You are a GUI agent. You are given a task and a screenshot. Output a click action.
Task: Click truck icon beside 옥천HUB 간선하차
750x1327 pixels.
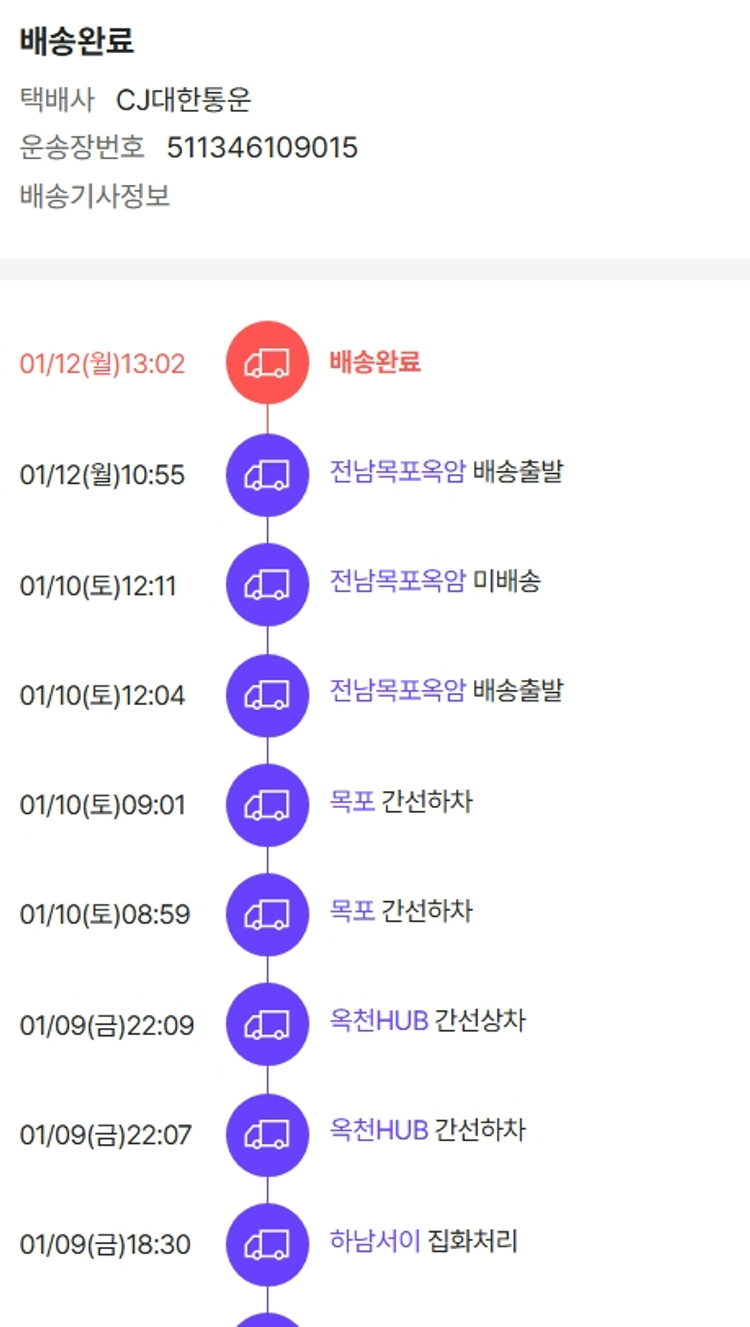click(267, 1134)
